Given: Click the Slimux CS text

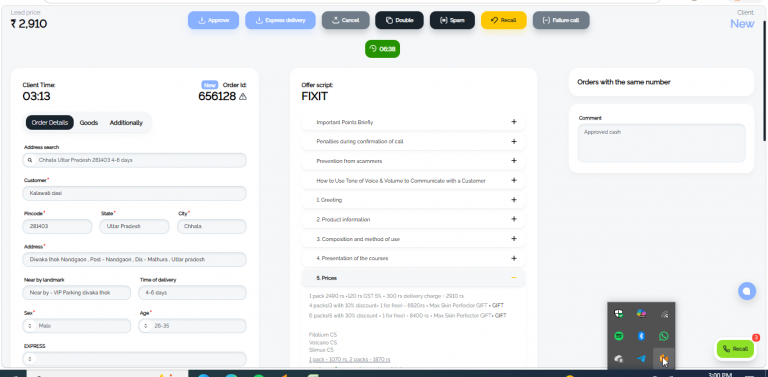Looking at the screenshot, I should [321, 350].
